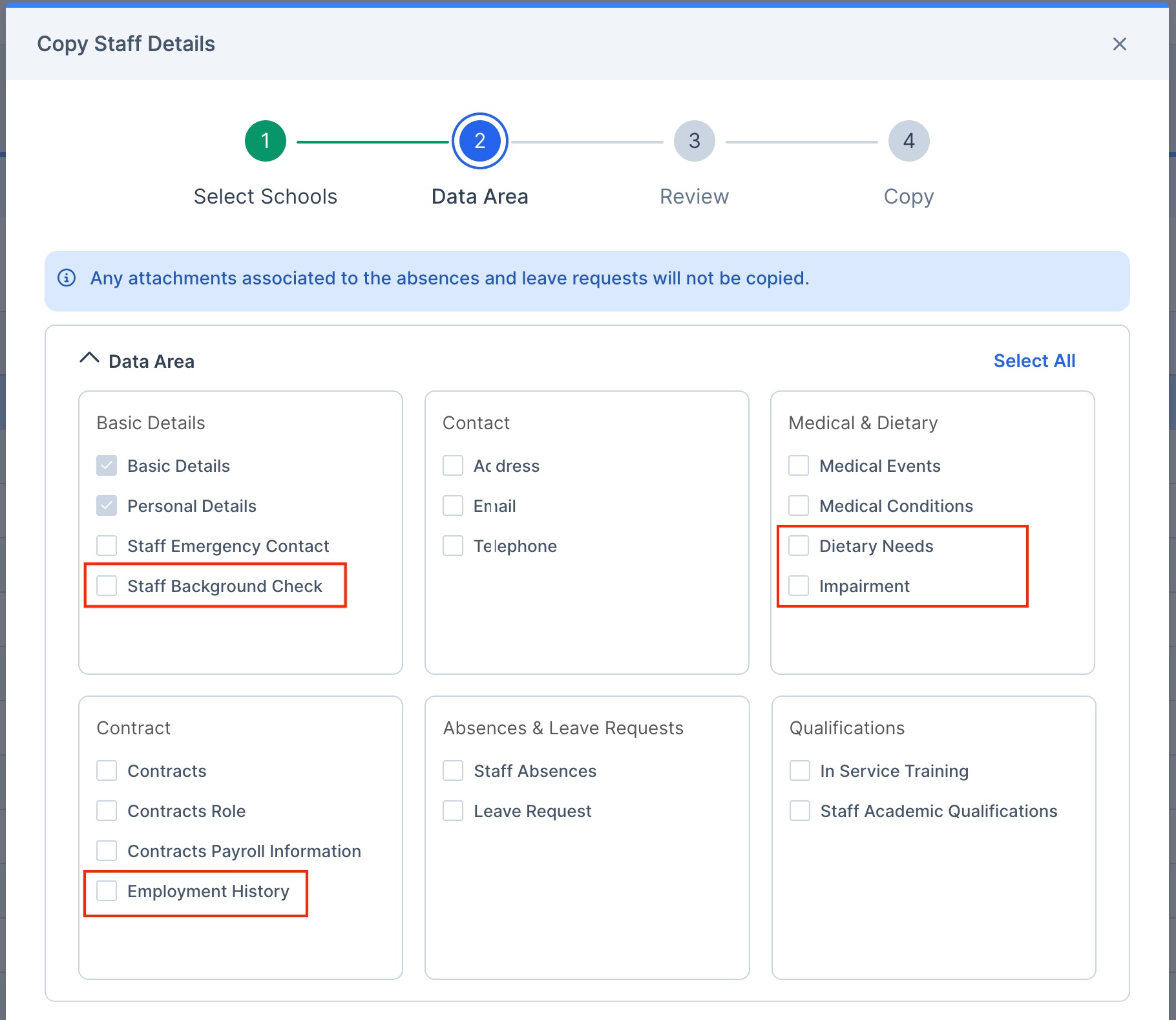Jump to step 4 Copy
Image resolution: width=1176 pixels, height=1020 pixels.
tap(908, 141)
